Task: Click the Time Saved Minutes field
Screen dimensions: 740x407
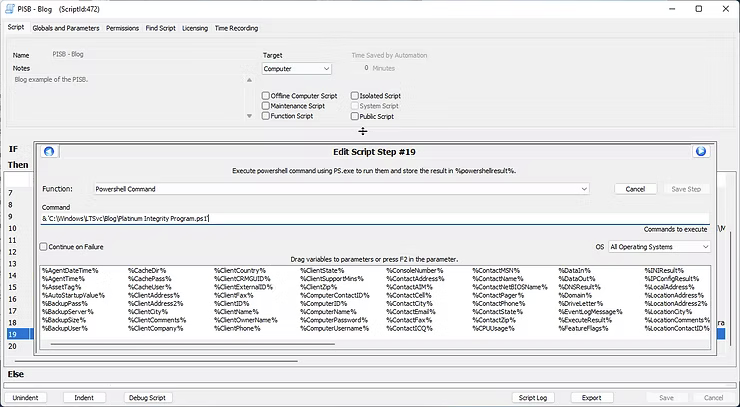Action: tap(366, 68)
